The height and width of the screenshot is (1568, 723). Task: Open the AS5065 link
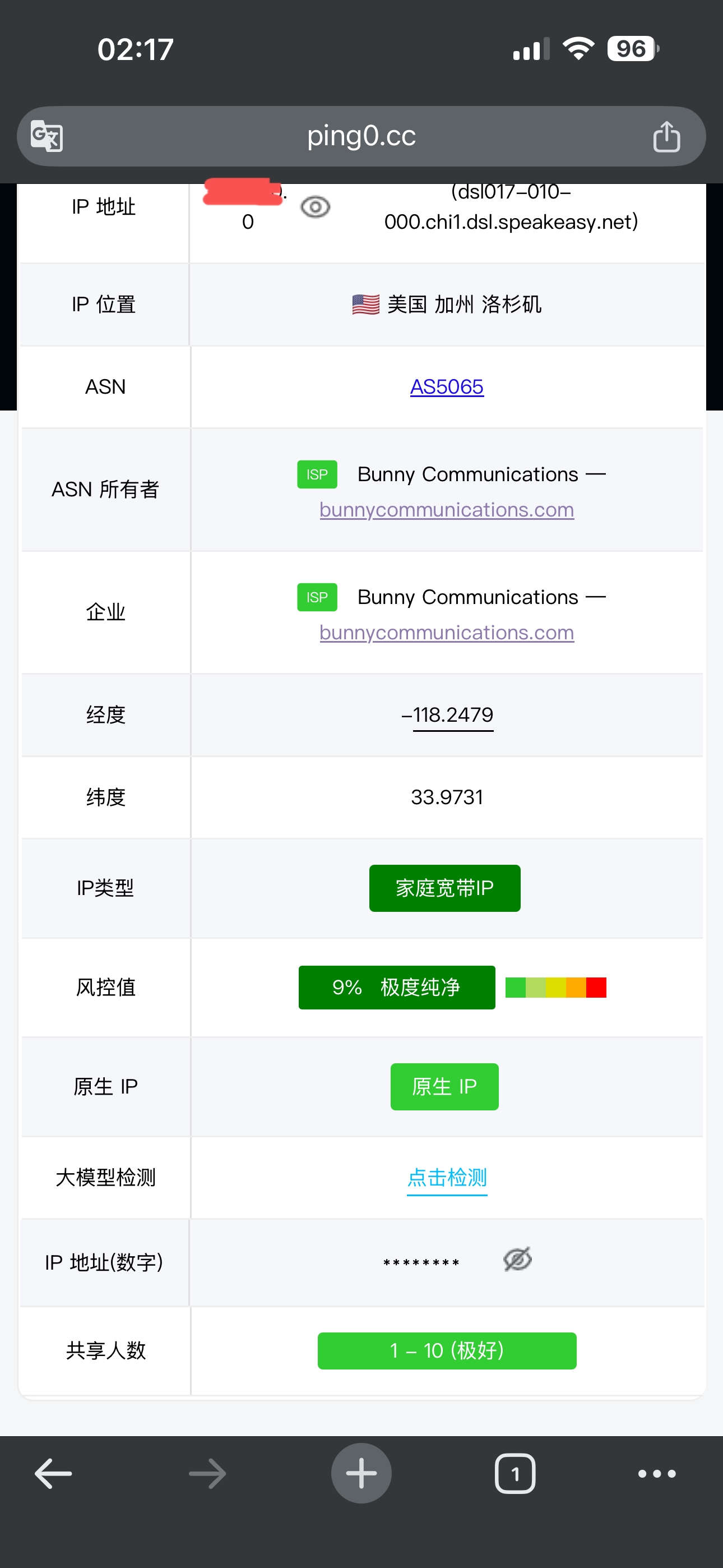(447, 386)
